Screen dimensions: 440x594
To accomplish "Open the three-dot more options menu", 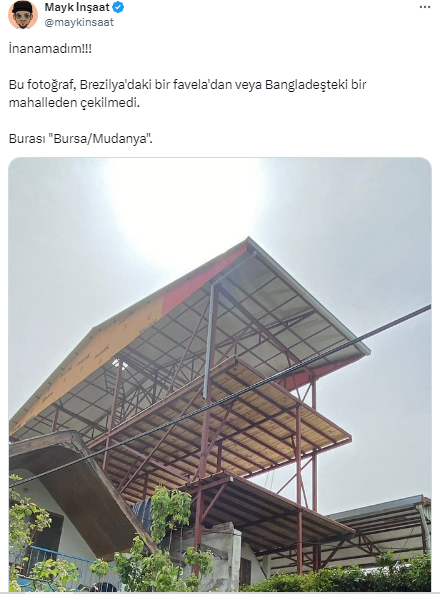I will pos(425,7).
